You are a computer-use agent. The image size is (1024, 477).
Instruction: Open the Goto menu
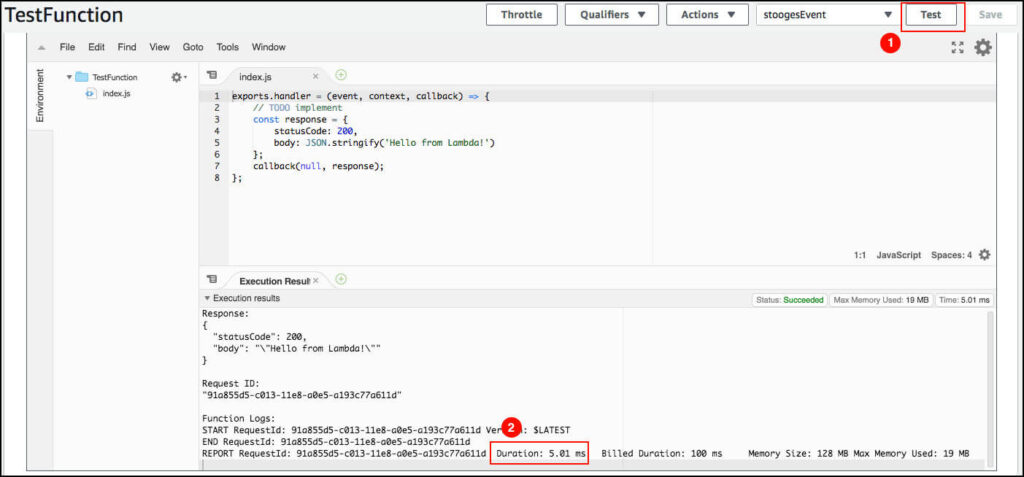(193, 47)
